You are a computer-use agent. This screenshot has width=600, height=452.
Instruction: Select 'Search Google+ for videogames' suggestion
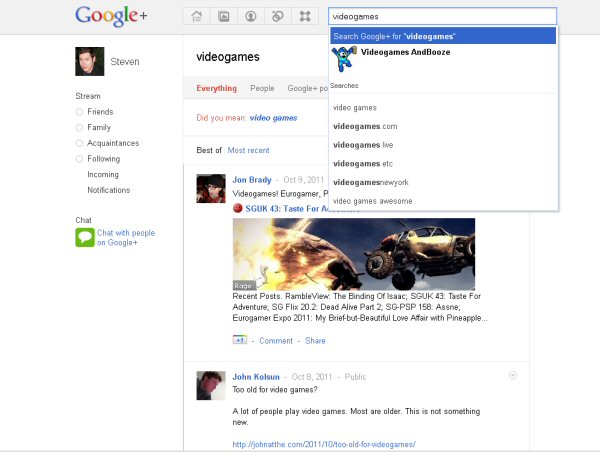click(x=443, y=36)
